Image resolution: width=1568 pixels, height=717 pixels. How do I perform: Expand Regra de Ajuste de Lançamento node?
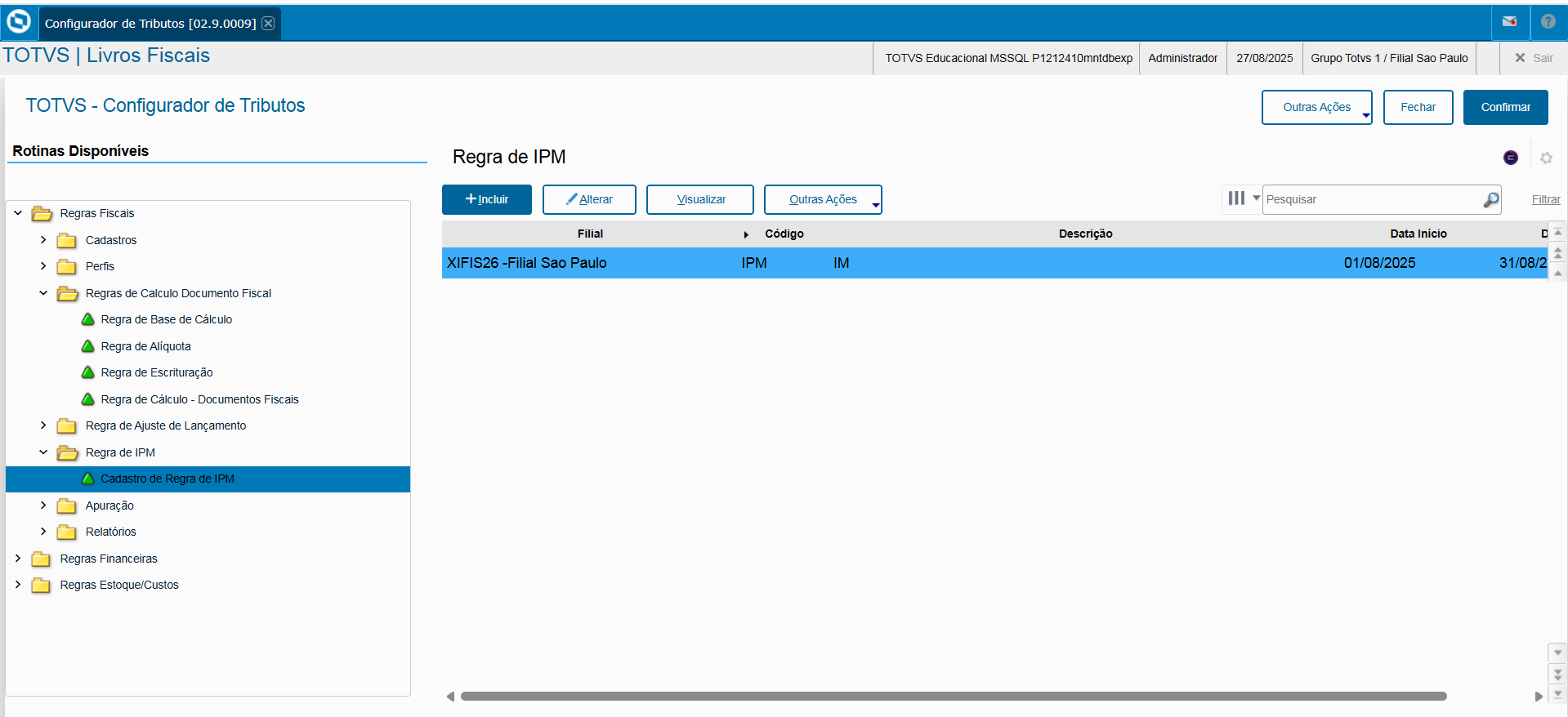pyautogui.click(x=43, y=425)
